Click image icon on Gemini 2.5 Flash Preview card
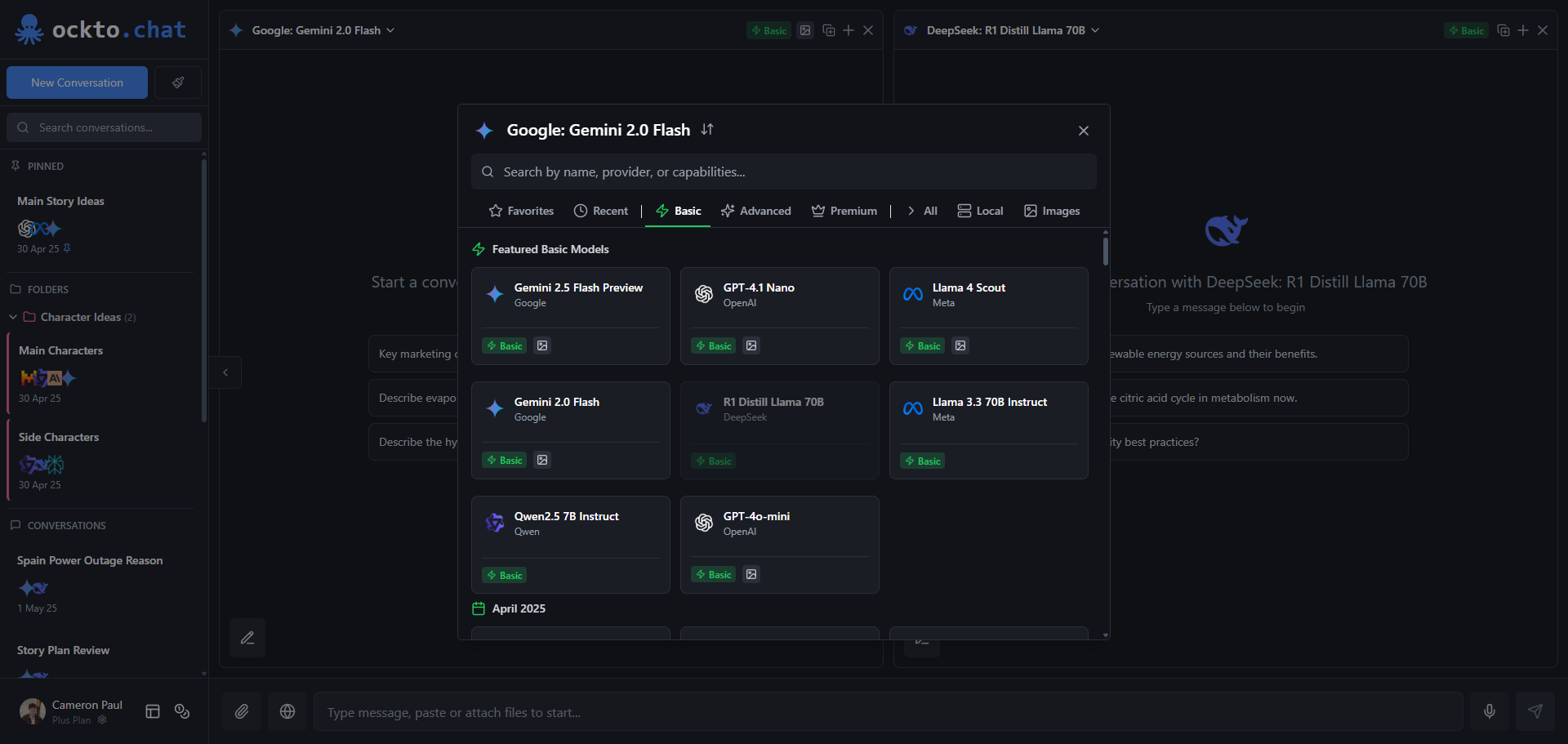This screenshot has width=1568, height=744. (x=542, y=345)
